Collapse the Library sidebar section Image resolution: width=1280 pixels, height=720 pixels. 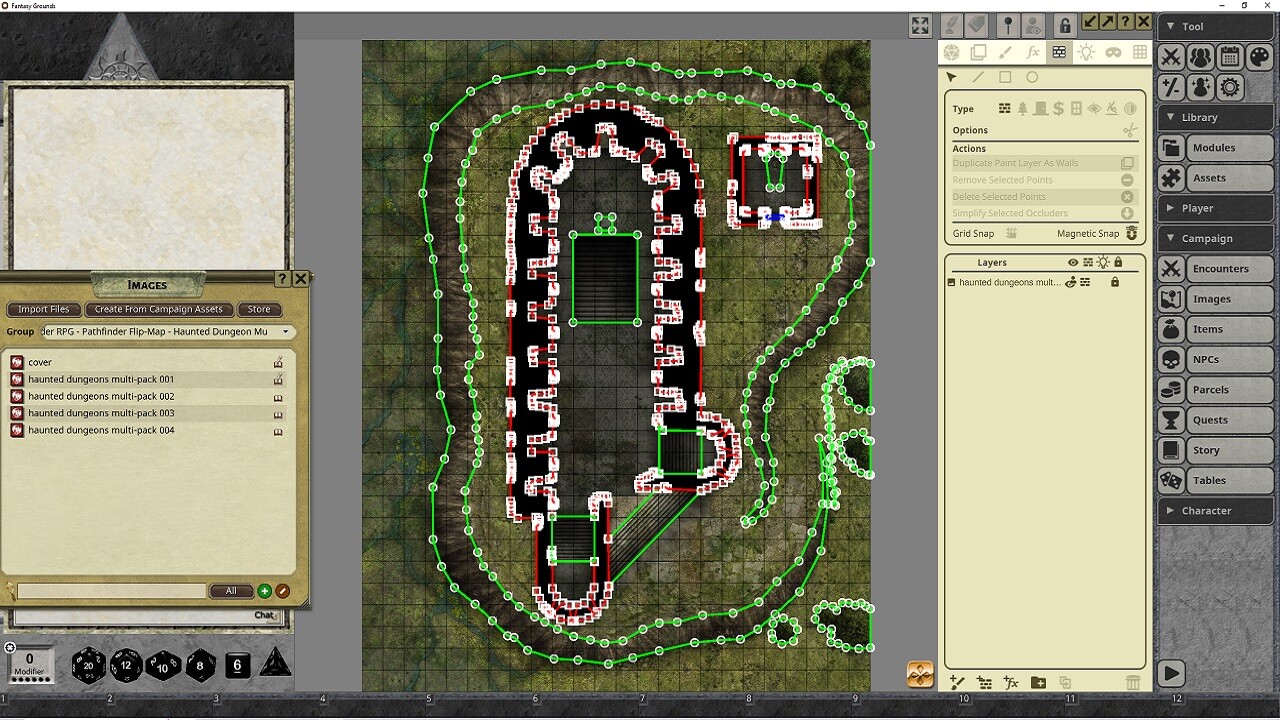pyautogui.click(x=1216, y=117)
